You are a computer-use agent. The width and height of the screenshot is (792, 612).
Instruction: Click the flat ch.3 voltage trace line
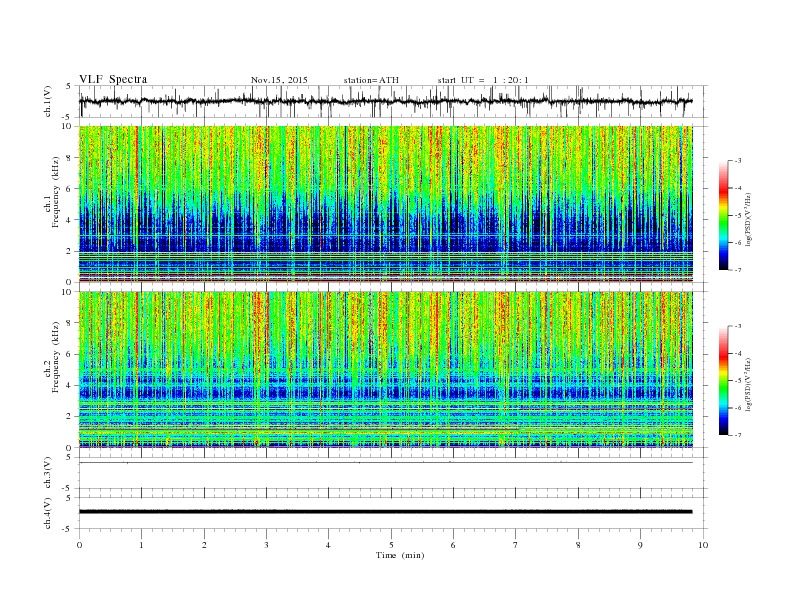386,463
